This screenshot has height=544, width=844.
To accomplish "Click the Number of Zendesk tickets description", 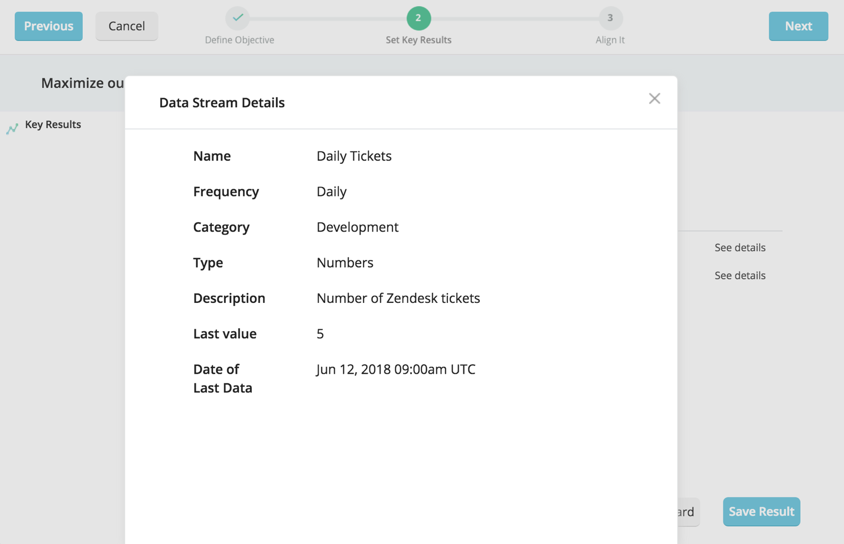I will tap(398, 298).
